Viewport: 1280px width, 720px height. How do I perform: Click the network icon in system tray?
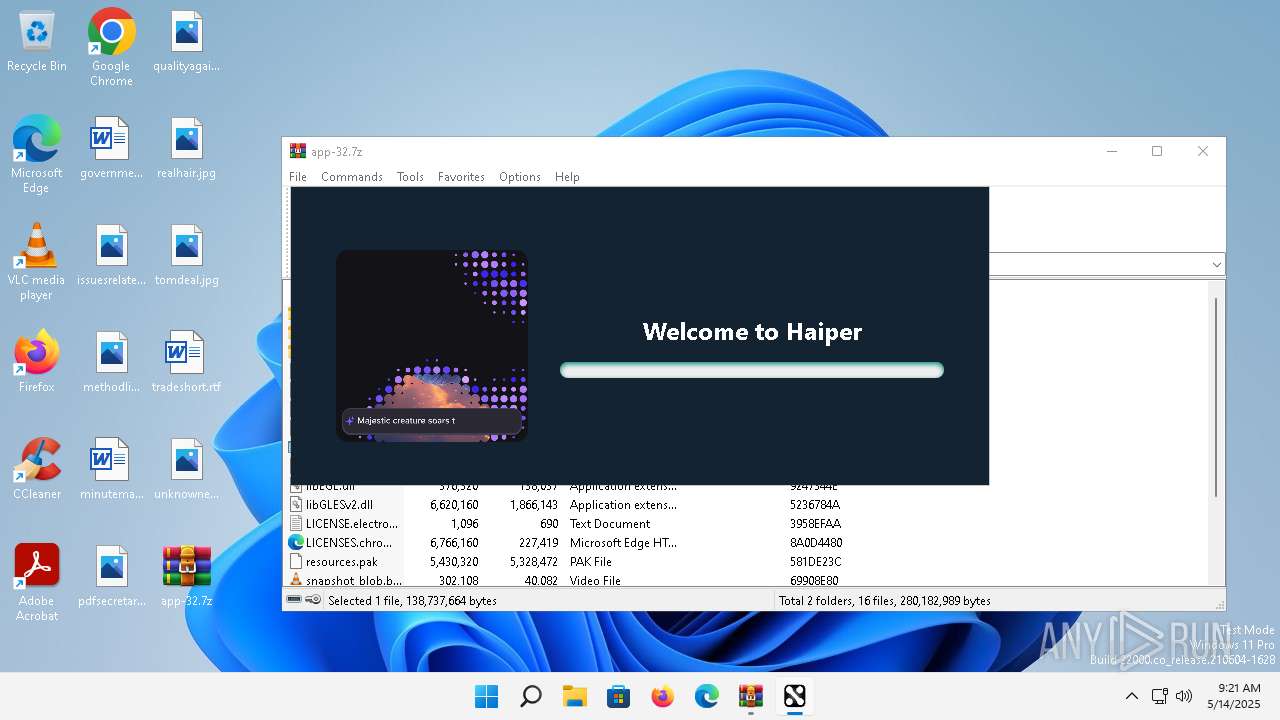[1160, 696]
